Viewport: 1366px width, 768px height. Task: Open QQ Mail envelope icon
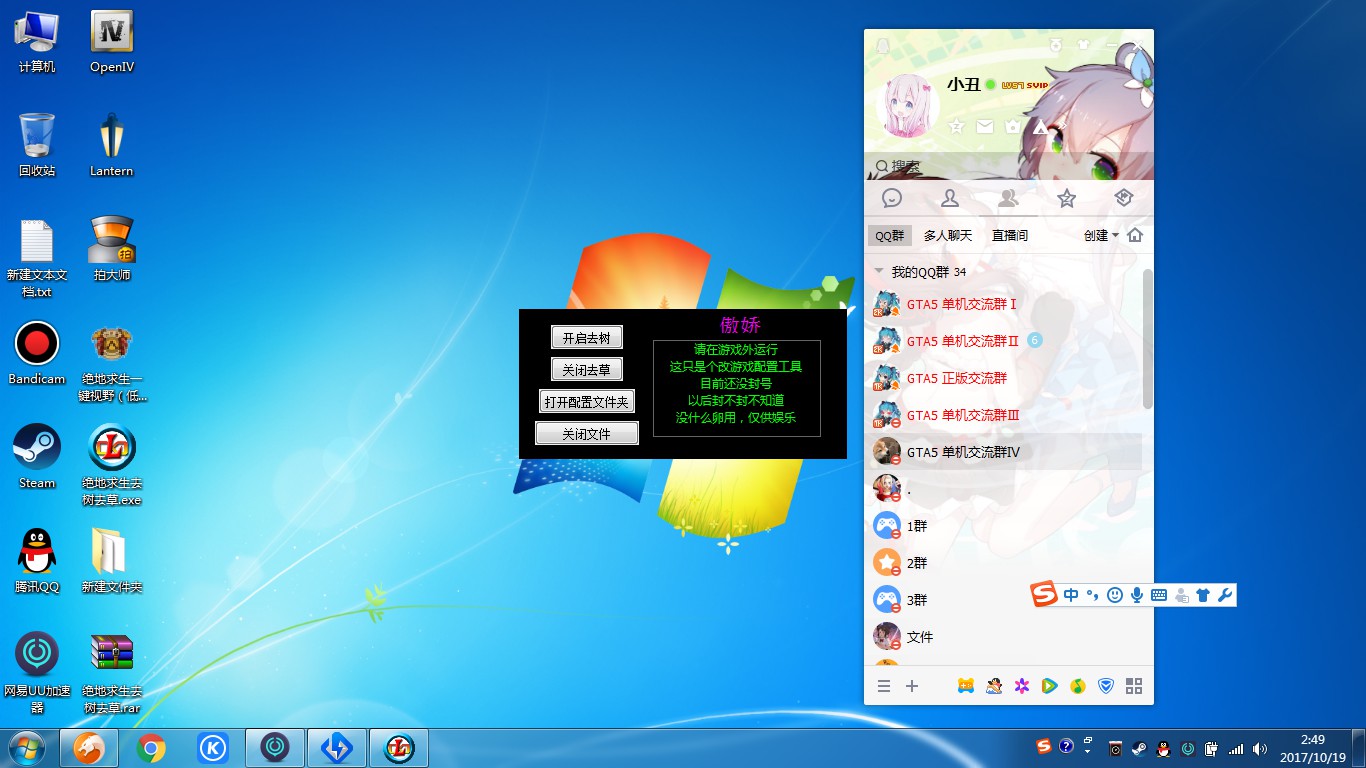[985, 127]
